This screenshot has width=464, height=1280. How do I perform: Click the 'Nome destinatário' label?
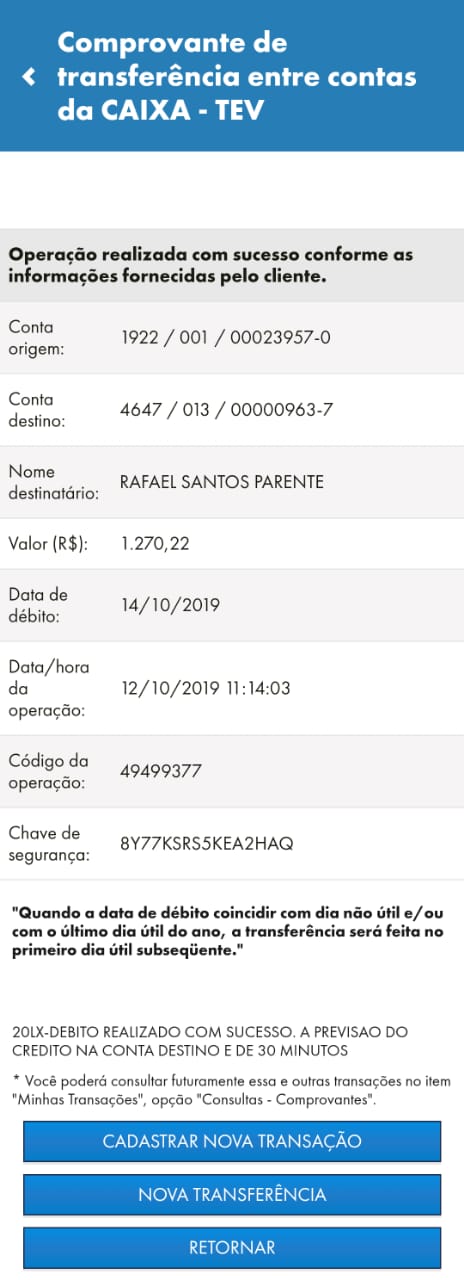pyautogui.click(x=48, y=482)
